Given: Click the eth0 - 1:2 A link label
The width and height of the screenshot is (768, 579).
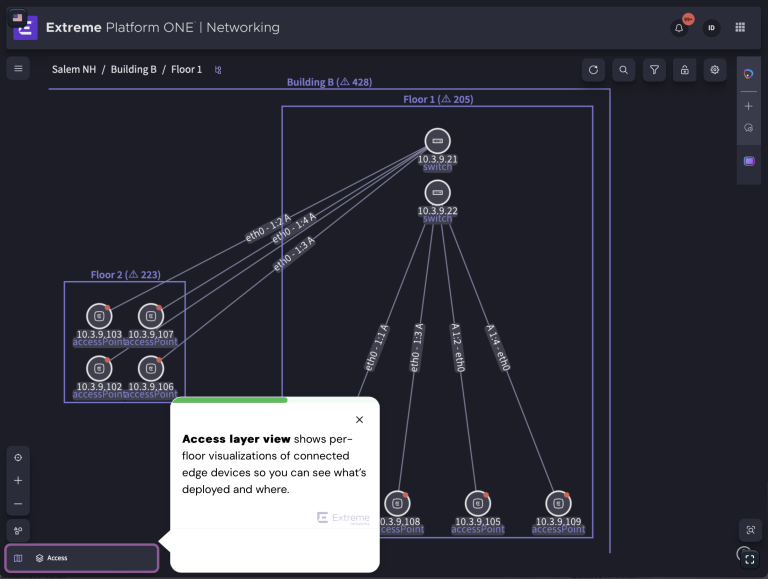Looking at the screenshot, I should pos(268,228).
